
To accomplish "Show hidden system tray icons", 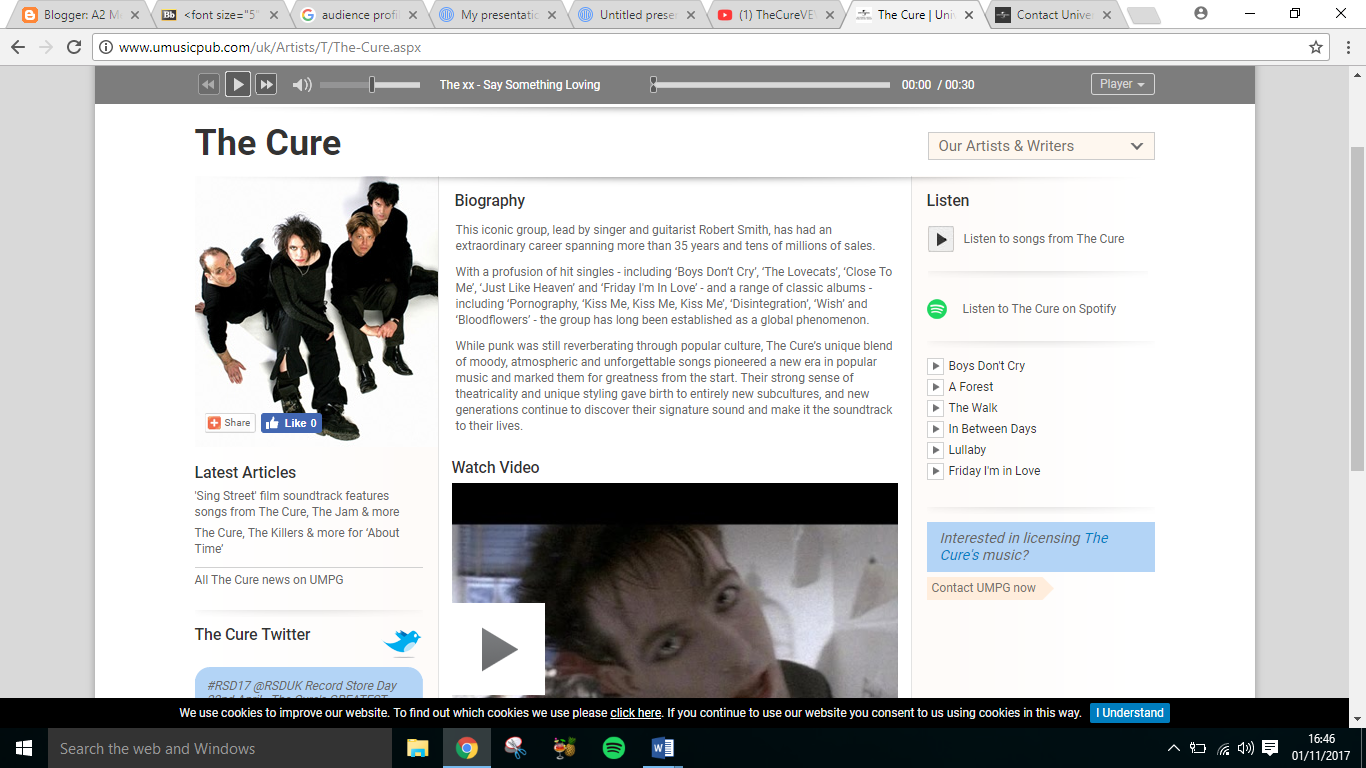I will coord(1174,748).
